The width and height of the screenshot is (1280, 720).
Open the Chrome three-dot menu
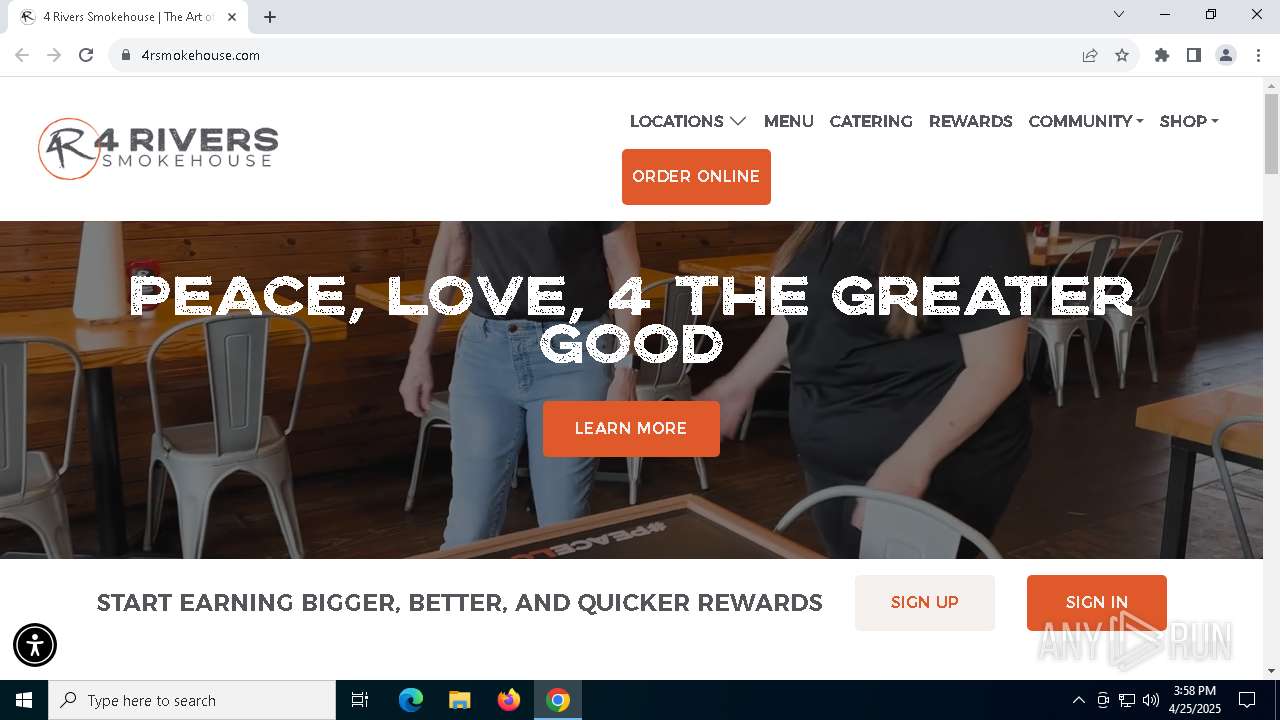pyautogui.click(x=1258, y=55)
